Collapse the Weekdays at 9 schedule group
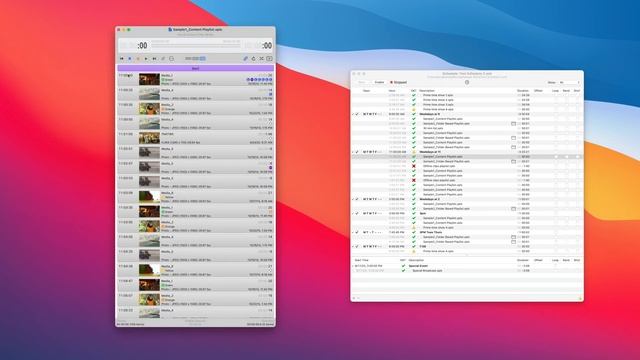 tap(353, 114)
